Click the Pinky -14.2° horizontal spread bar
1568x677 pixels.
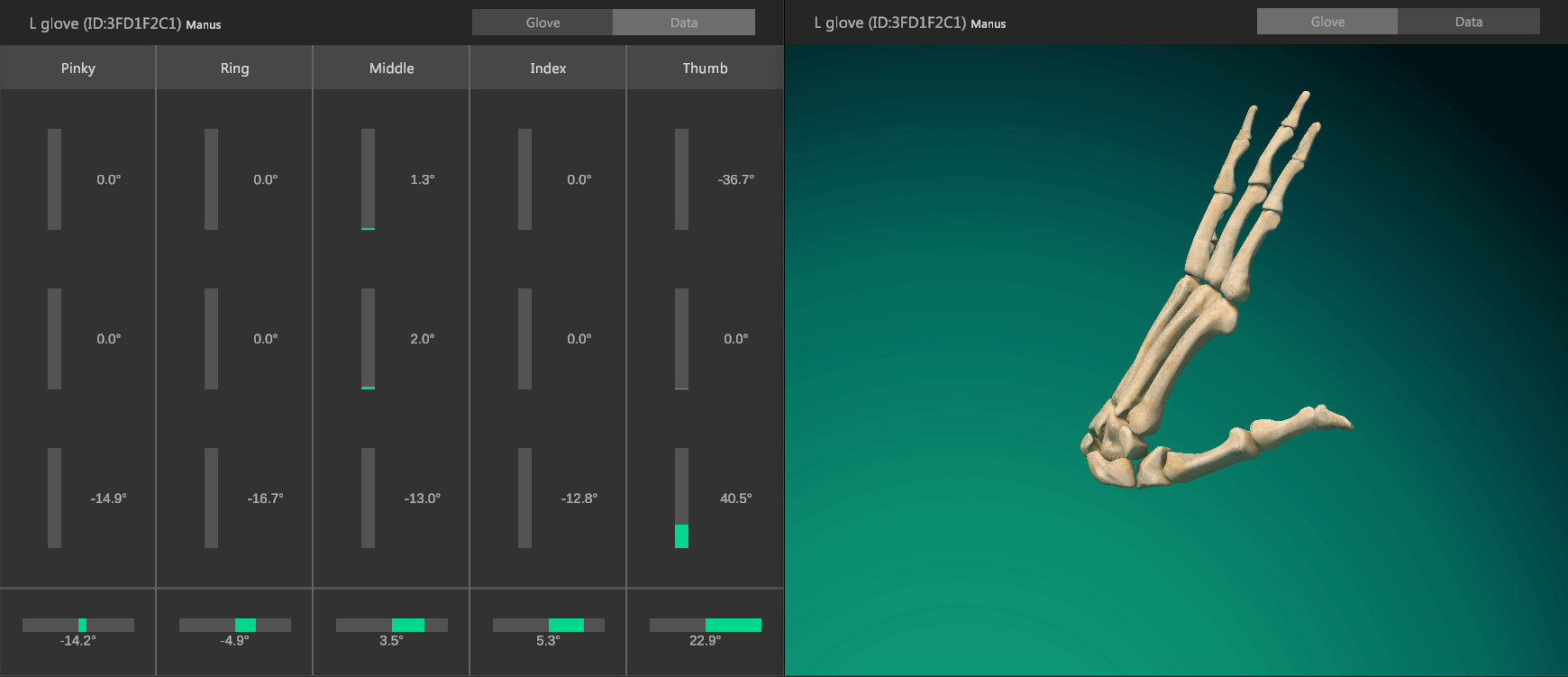(78, 625)
